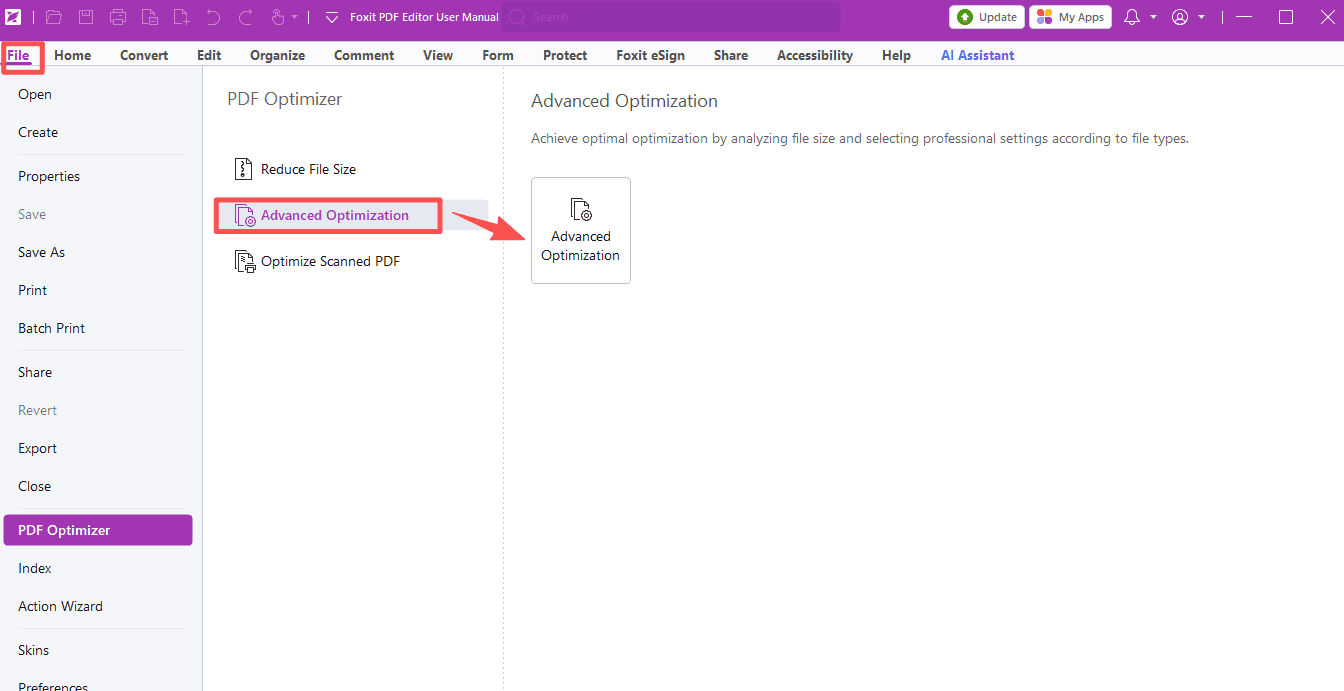Click the user account profile icon
1344x691 pixels.
pos(1180,17)
